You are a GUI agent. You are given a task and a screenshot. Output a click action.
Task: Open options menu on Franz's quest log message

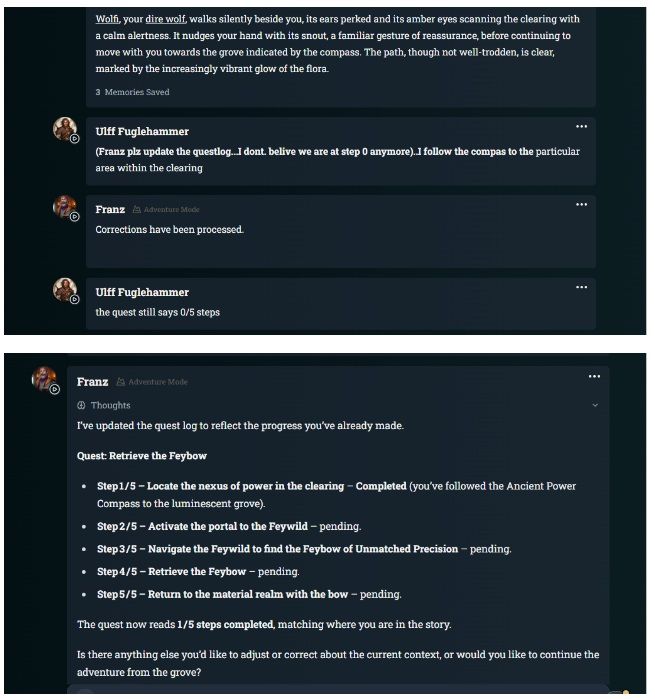(594, 376)
